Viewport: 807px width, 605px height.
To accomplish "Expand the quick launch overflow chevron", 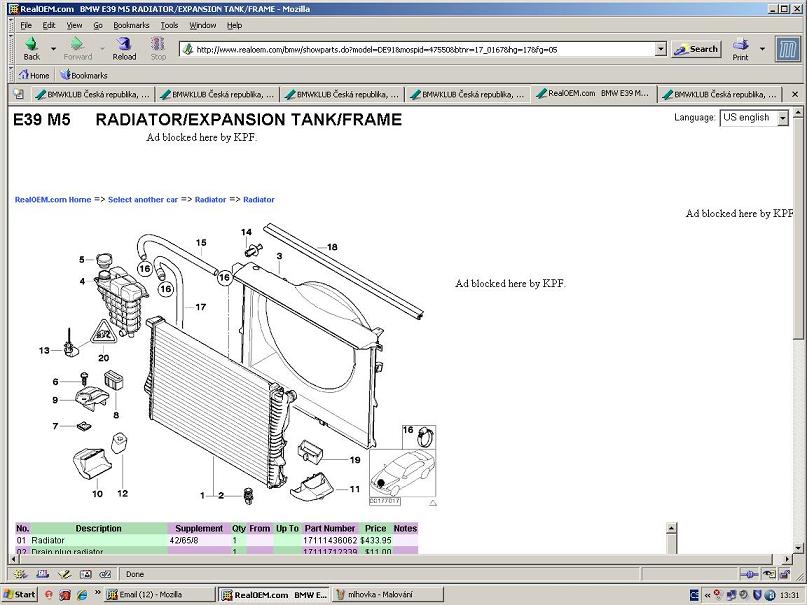I will [x=97, y=593].
